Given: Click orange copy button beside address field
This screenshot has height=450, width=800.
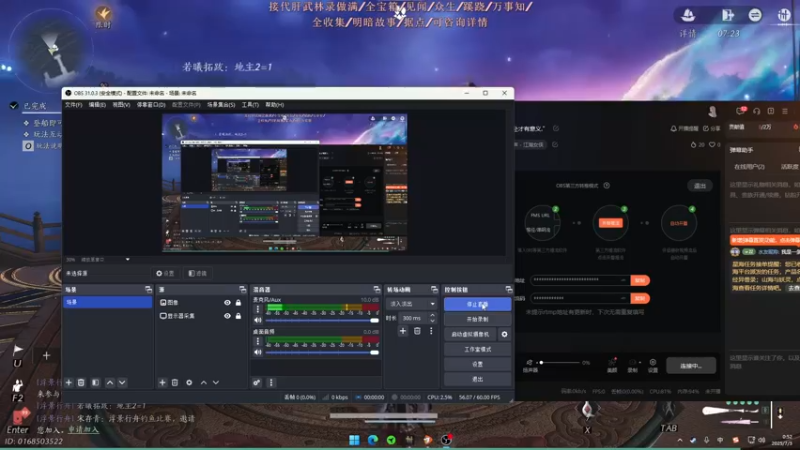Looking at the screenshot, I should [640, 280].
